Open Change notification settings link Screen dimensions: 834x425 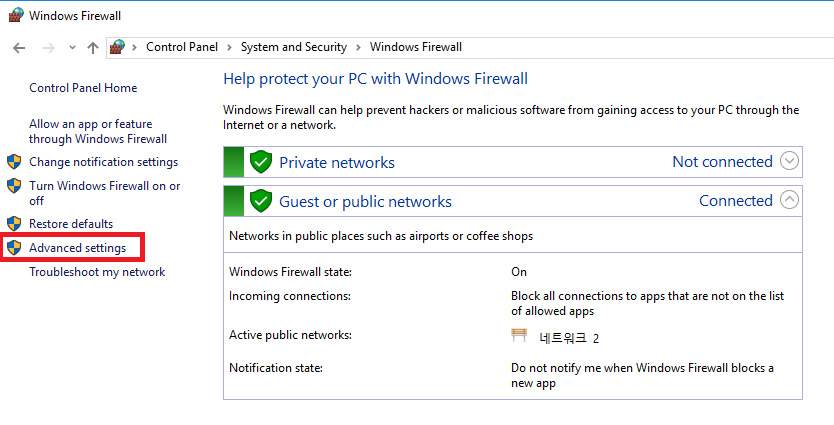pos(103,162)
